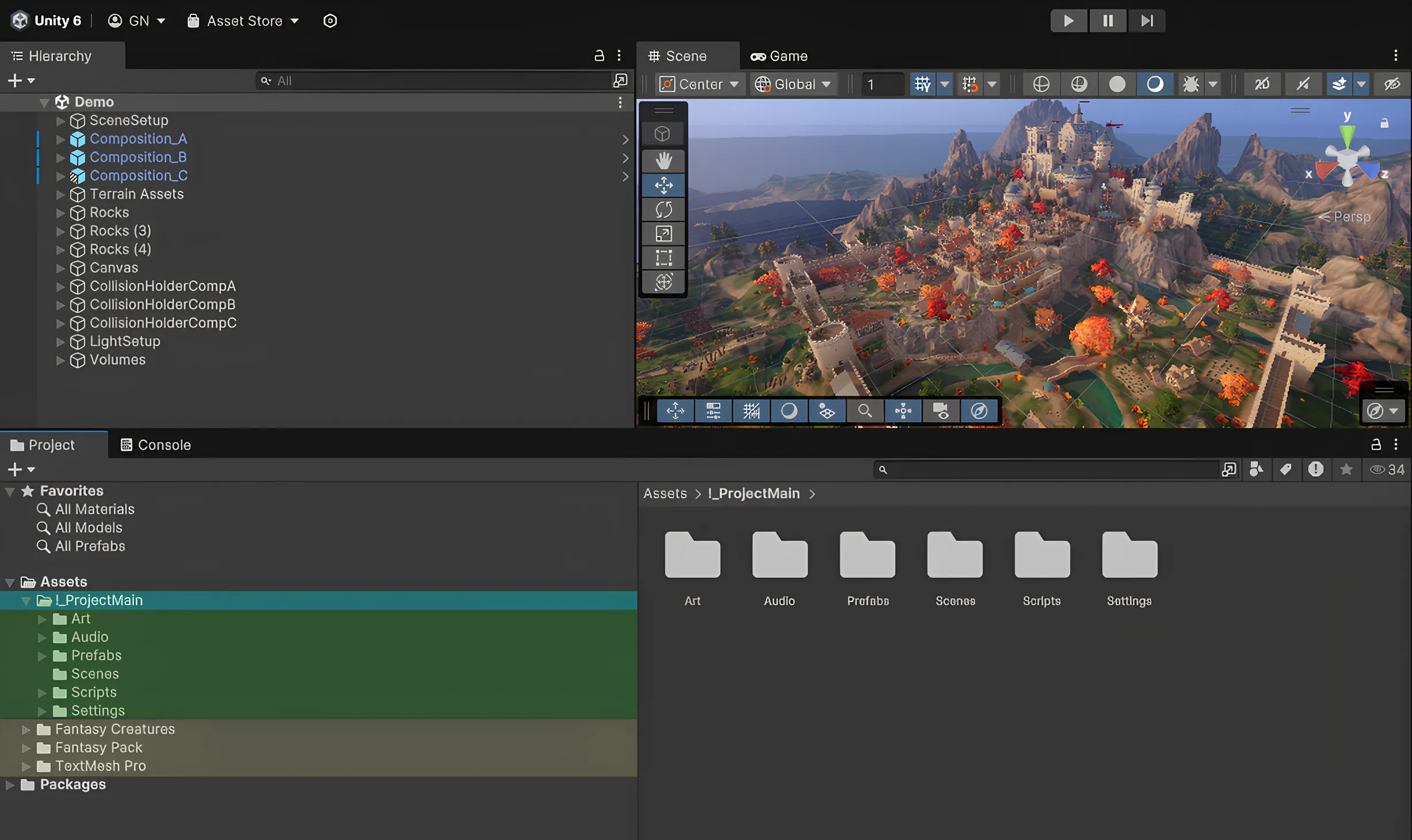Open the Scenes folder thumbnail in Project view
Image resolution: width=1412 pixels, height=840 pixels.
click(954, 554)
